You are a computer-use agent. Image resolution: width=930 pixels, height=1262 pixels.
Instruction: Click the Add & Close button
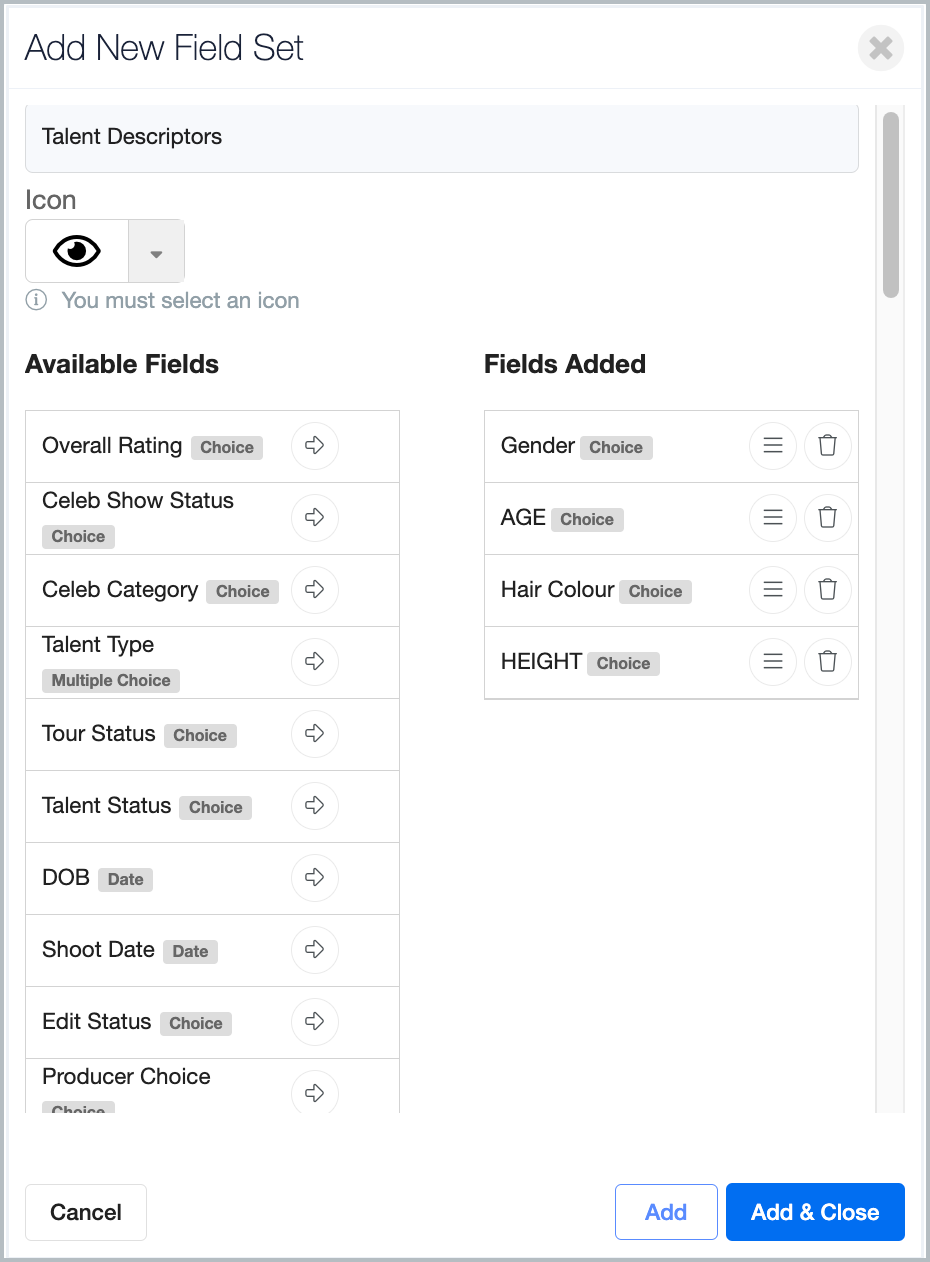tap(815, 1212)
